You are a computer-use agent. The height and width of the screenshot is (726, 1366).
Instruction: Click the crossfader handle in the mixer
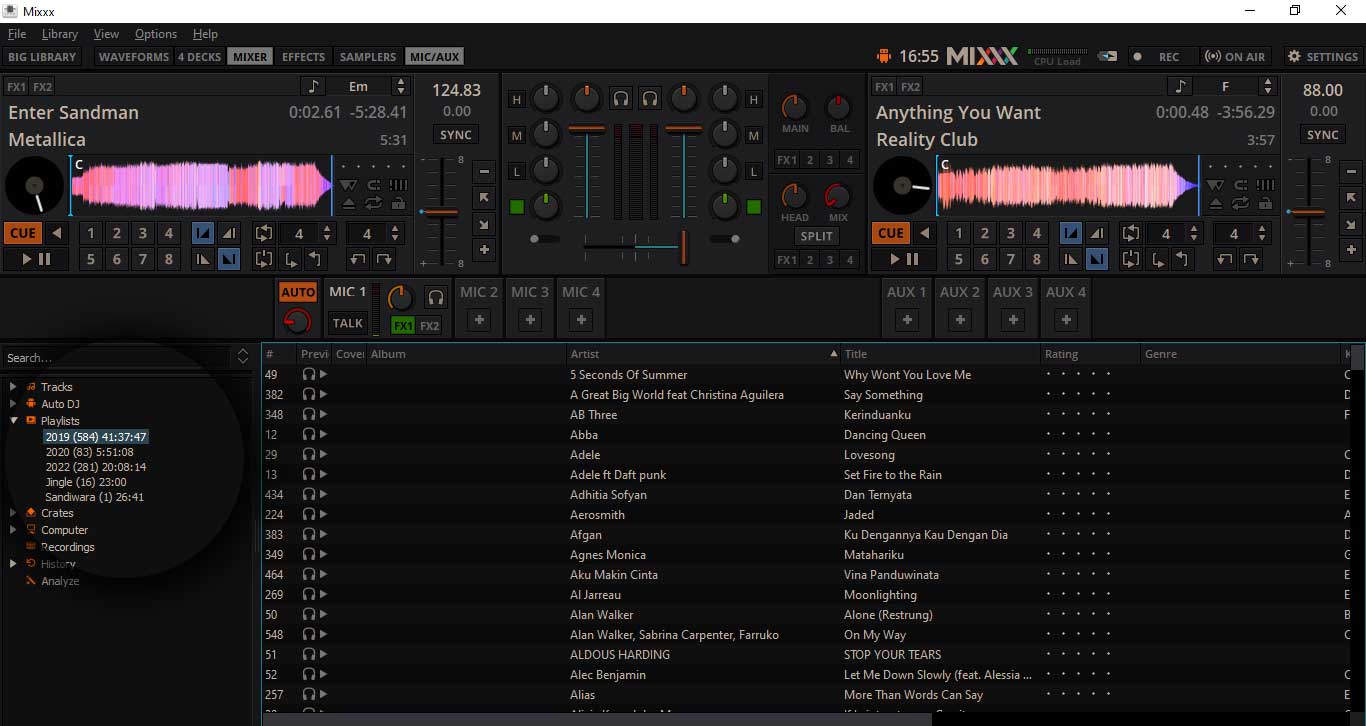685,246
